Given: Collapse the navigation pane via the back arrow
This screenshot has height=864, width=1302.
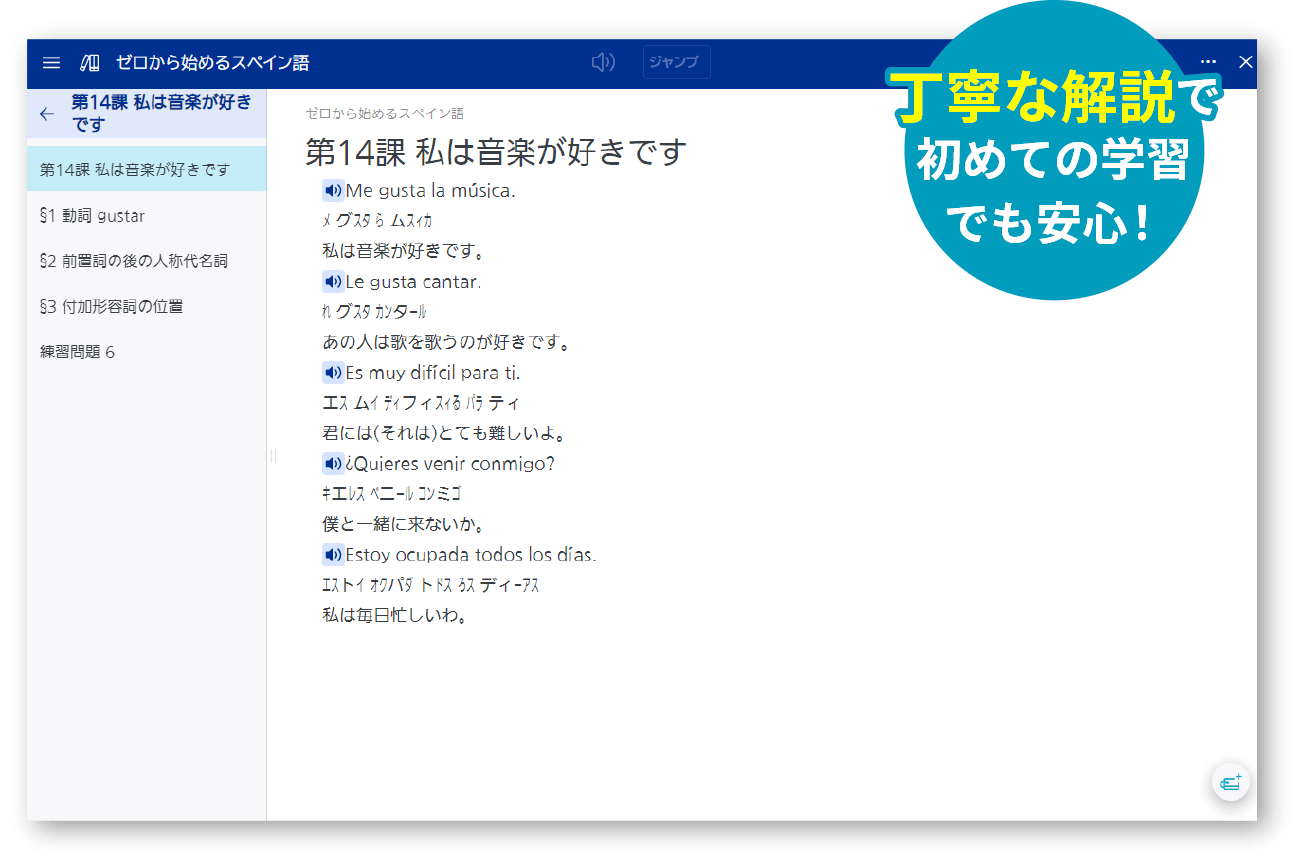Looking at the screenshot, I should click(46, 114).
